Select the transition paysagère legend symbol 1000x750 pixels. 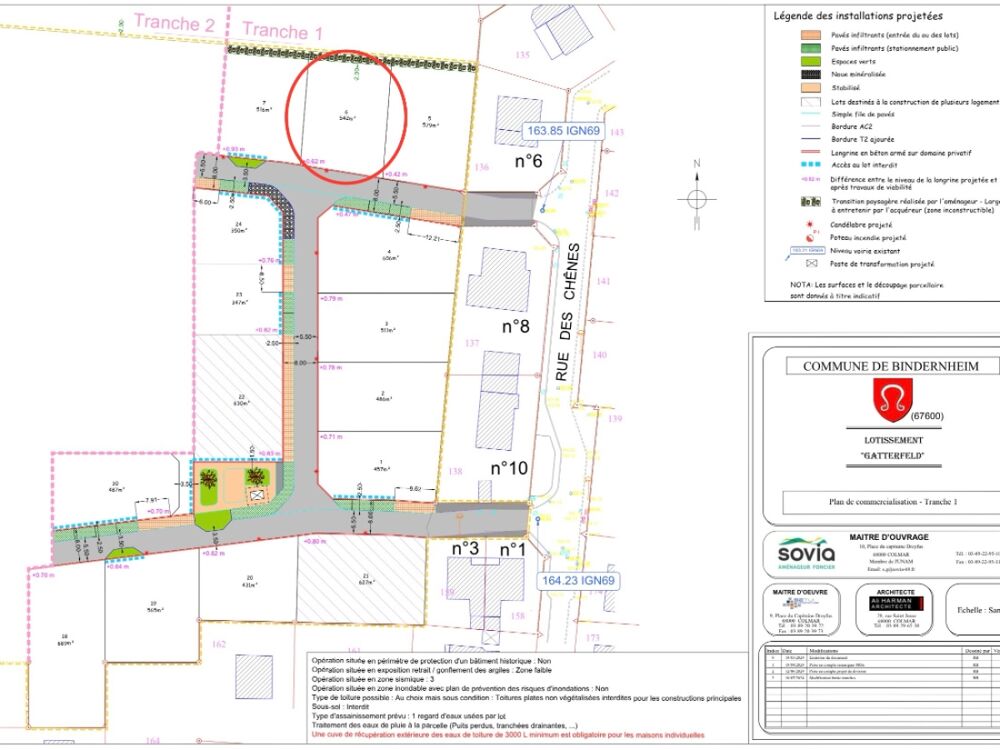[810, 200]
